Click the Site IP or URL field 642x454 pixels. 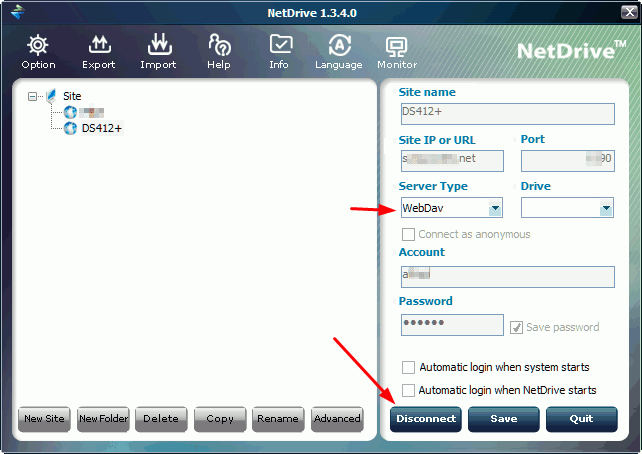pos(452,161)
